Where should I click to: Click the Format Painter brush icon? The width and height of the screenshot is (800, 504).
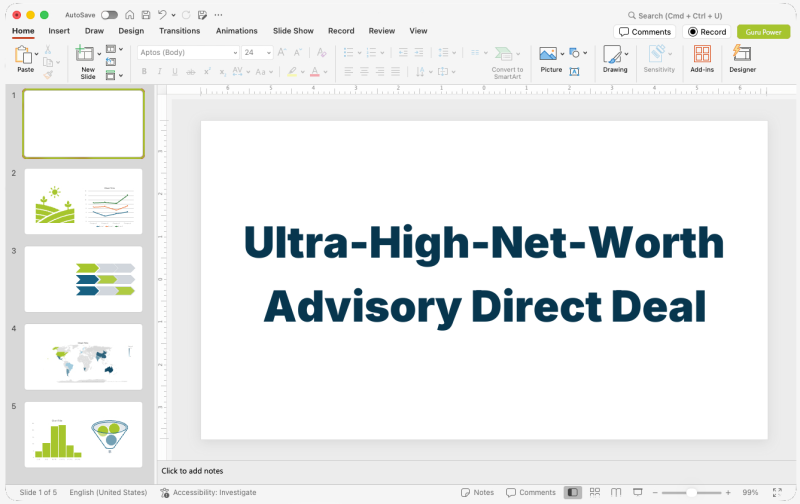[x=48, y=75]
